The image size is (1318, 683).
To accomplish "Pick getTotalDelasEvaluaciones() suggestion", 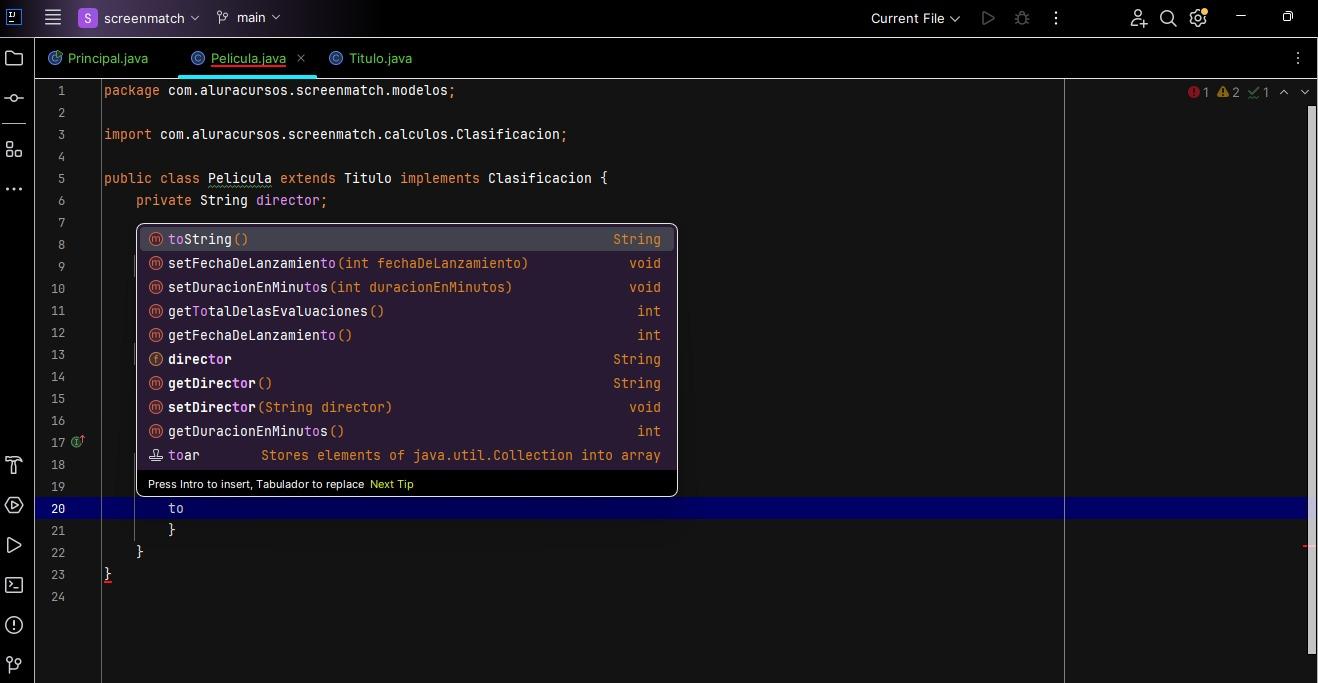I will (x=407, y=311).
